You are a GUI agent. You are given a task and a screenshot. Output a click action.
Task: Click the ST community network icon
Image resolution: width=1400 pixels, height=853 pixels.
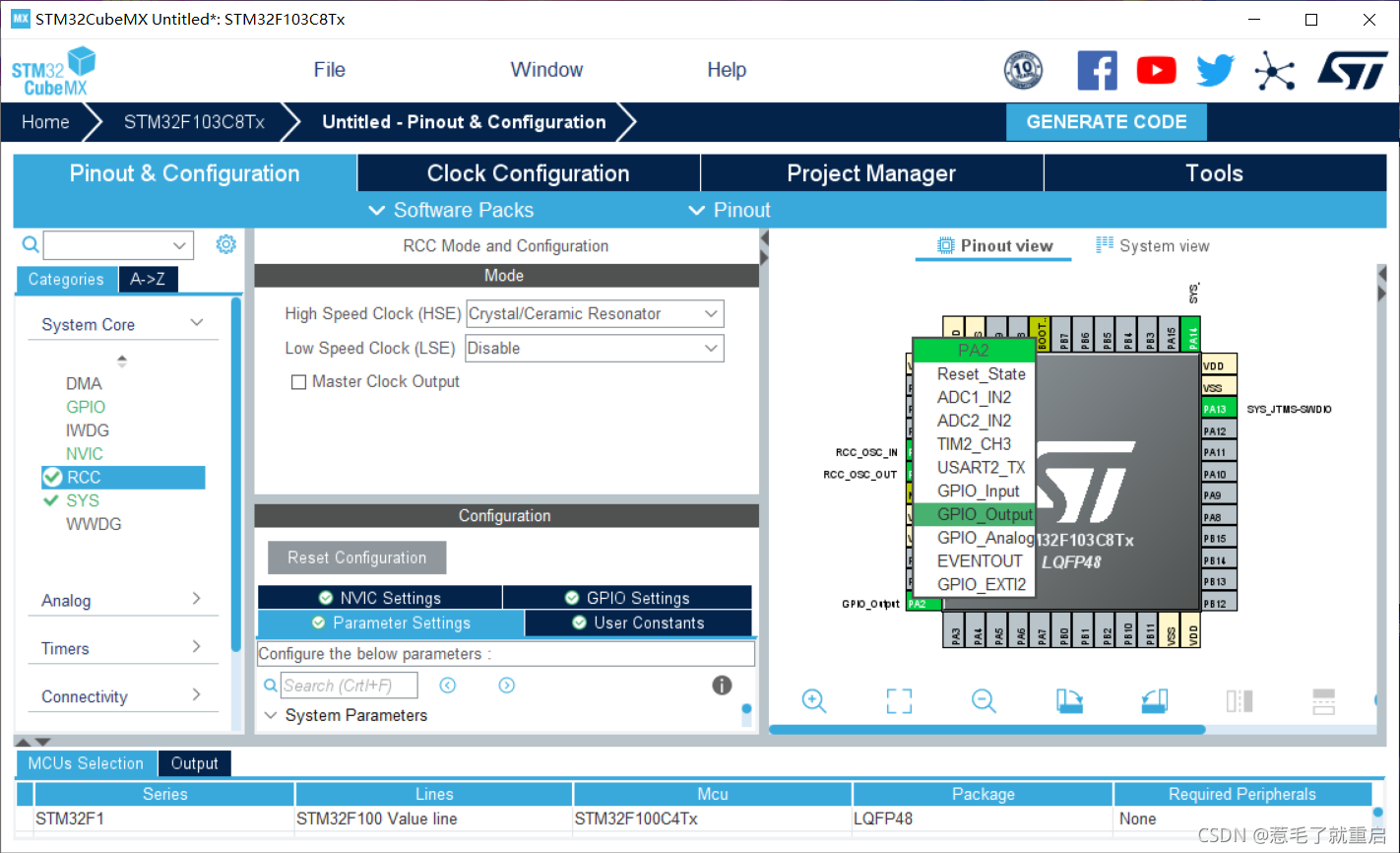[x=1274, y=71]
